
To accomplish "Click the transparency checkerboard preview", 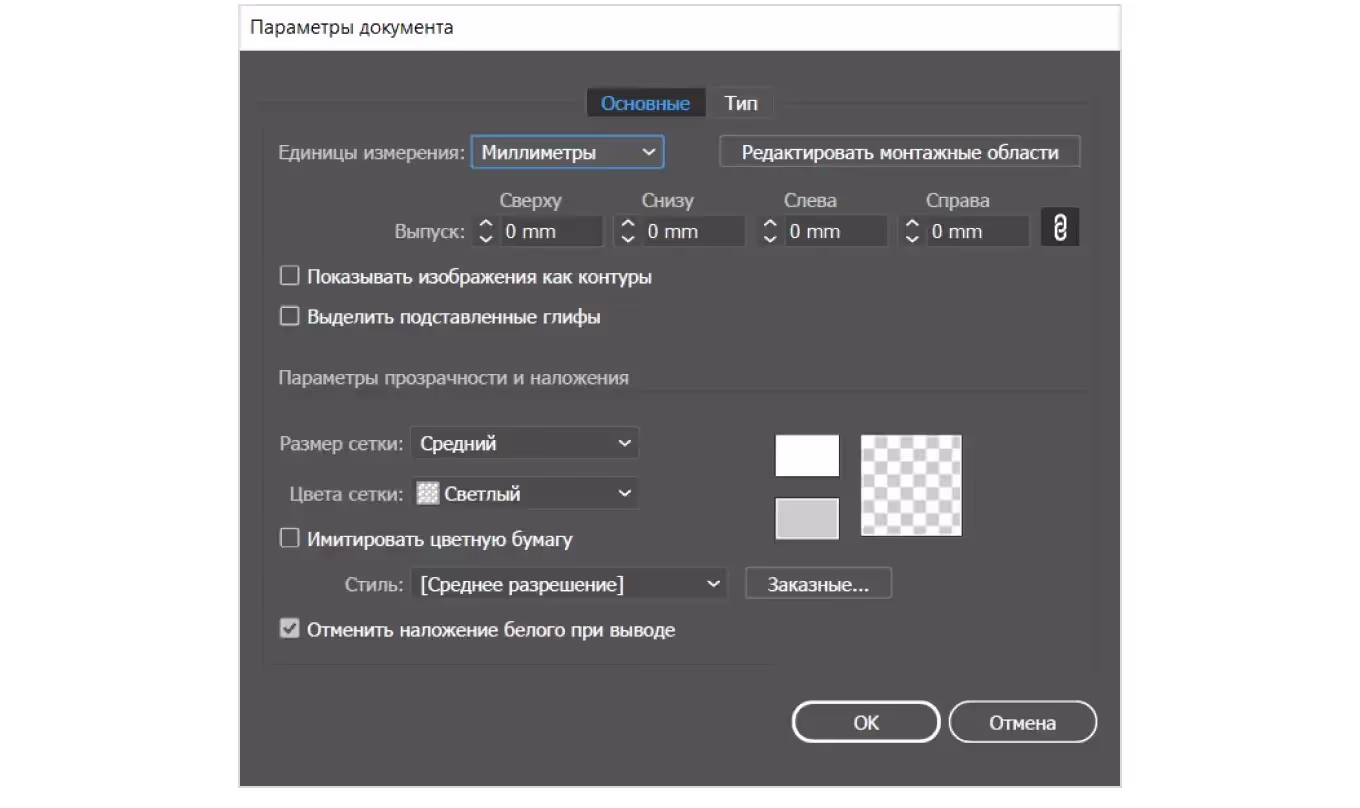I will coord(911,485).
